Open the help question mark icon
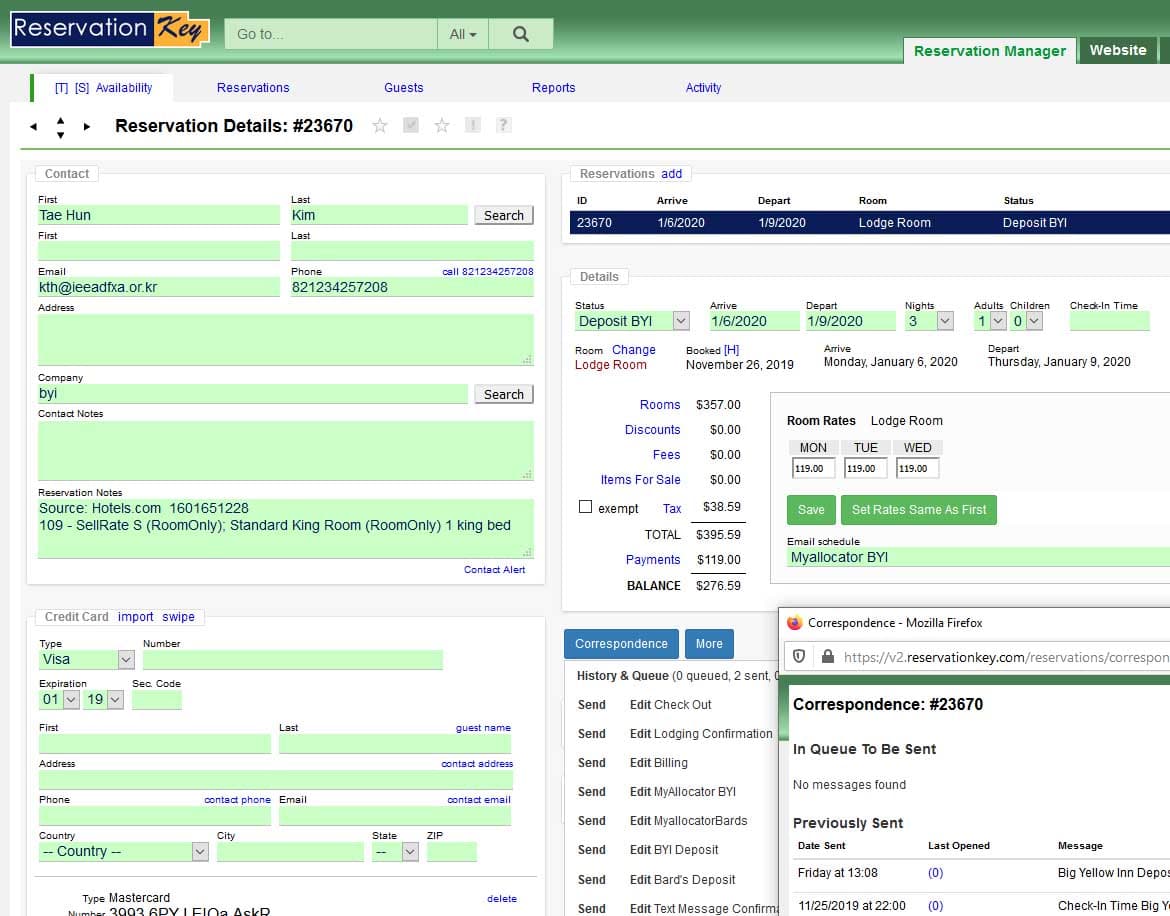 [503, 125]
